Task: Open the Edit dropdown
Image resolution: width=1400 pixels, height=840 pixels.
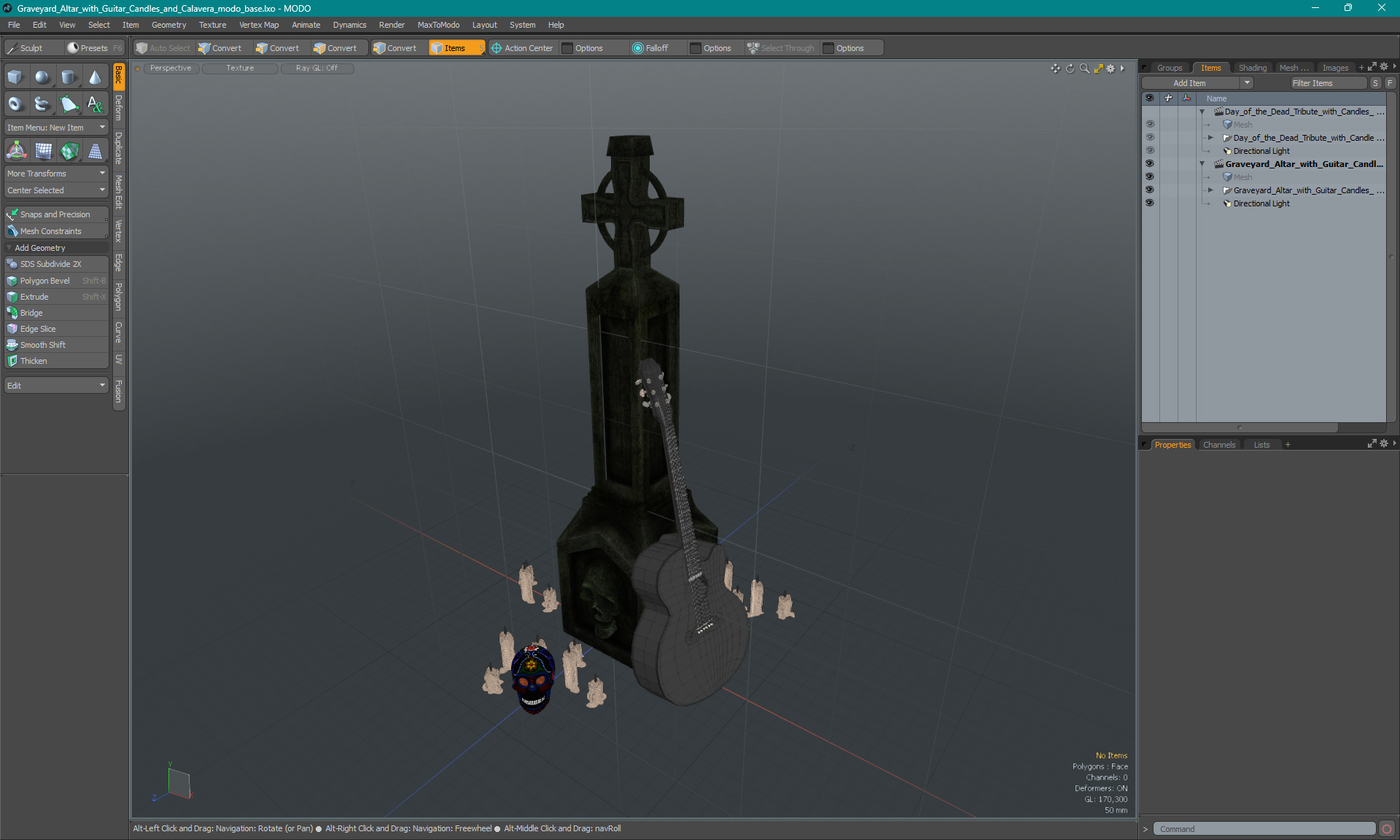Action: (56, 386)
